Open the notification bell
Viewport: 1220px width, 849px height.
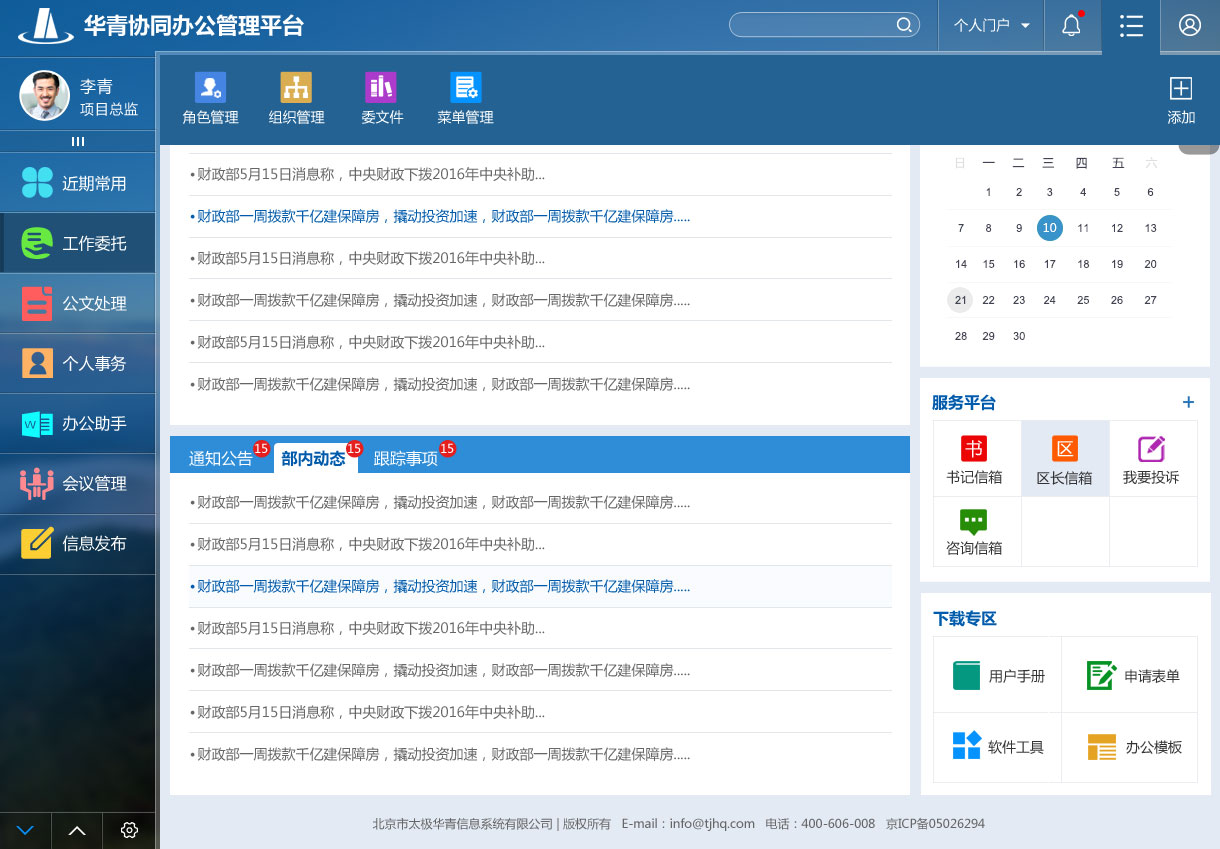(1072, 25)
